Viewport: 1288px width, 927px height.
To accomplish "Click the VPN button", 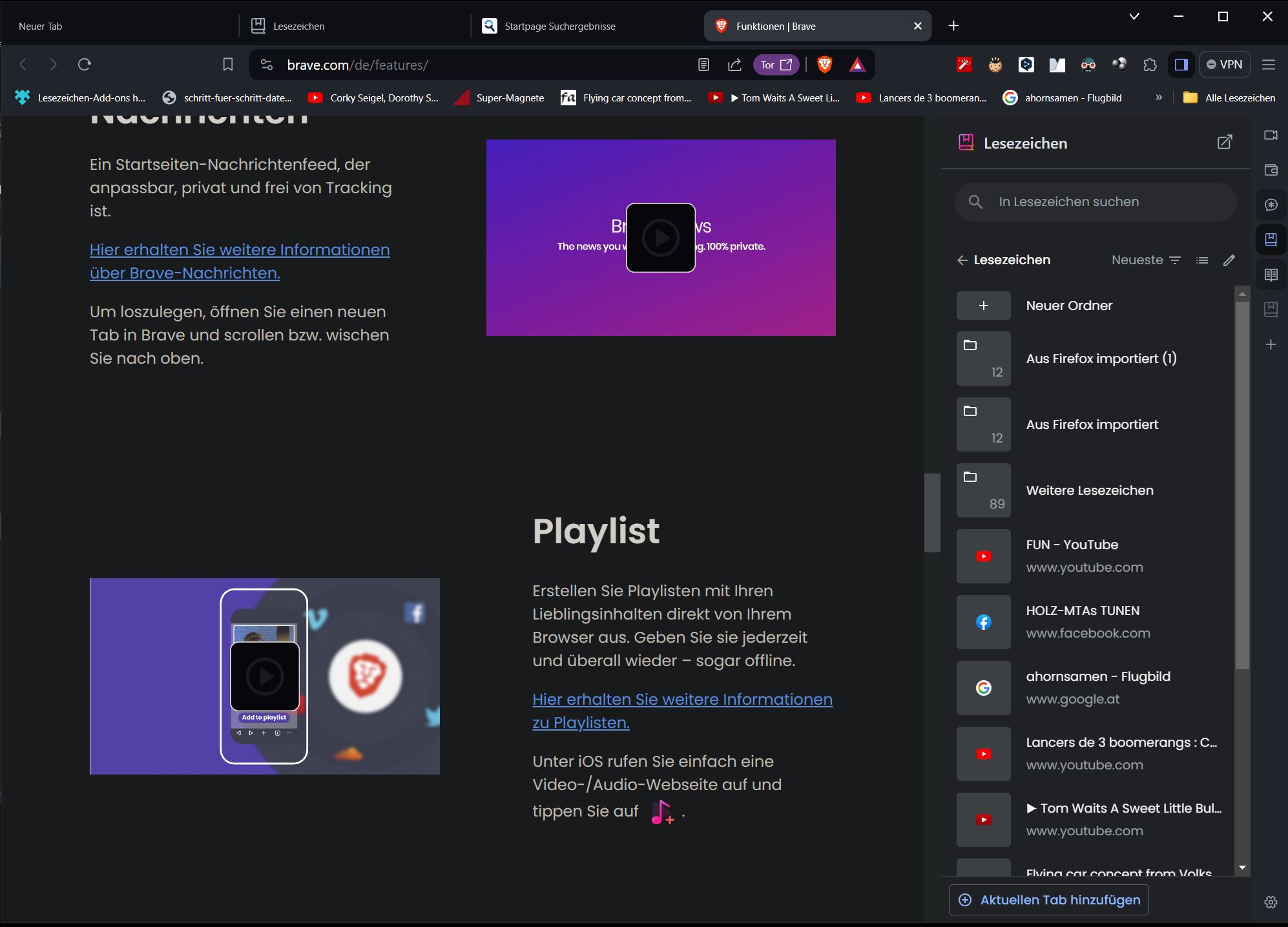I will click(x=1224, y=65).
